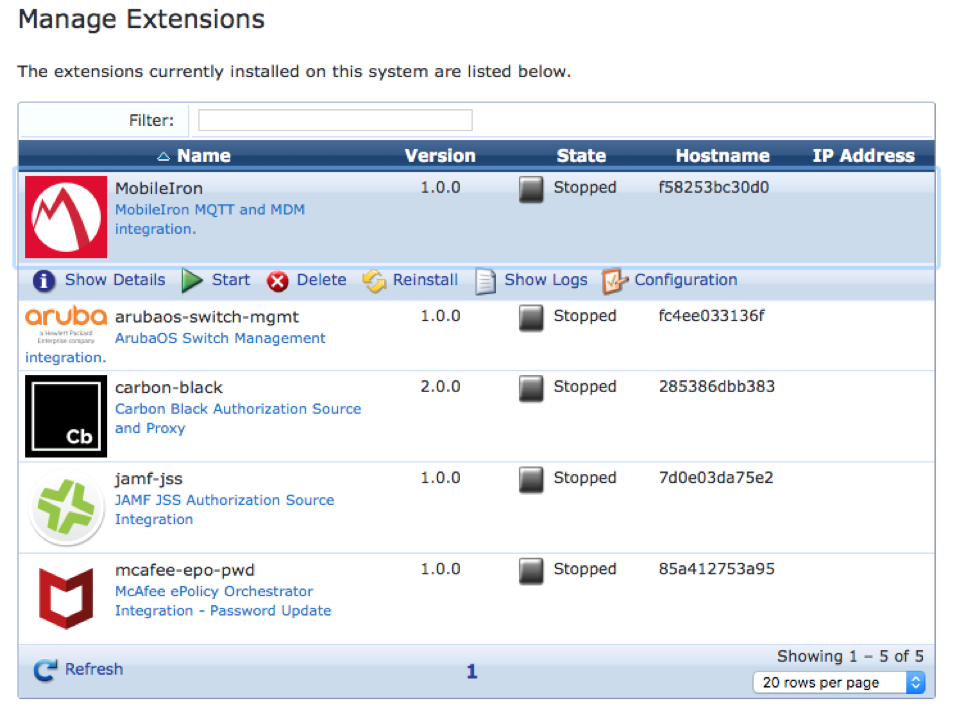Click the Reinstall arrows icon
Screen dimensions: 954x717
(374, 281)
